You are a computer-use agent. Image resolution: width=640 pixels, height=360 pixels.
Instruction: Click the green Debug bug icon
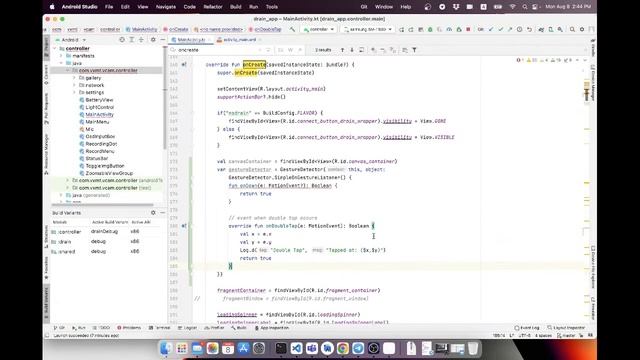[x=430, y=29]
